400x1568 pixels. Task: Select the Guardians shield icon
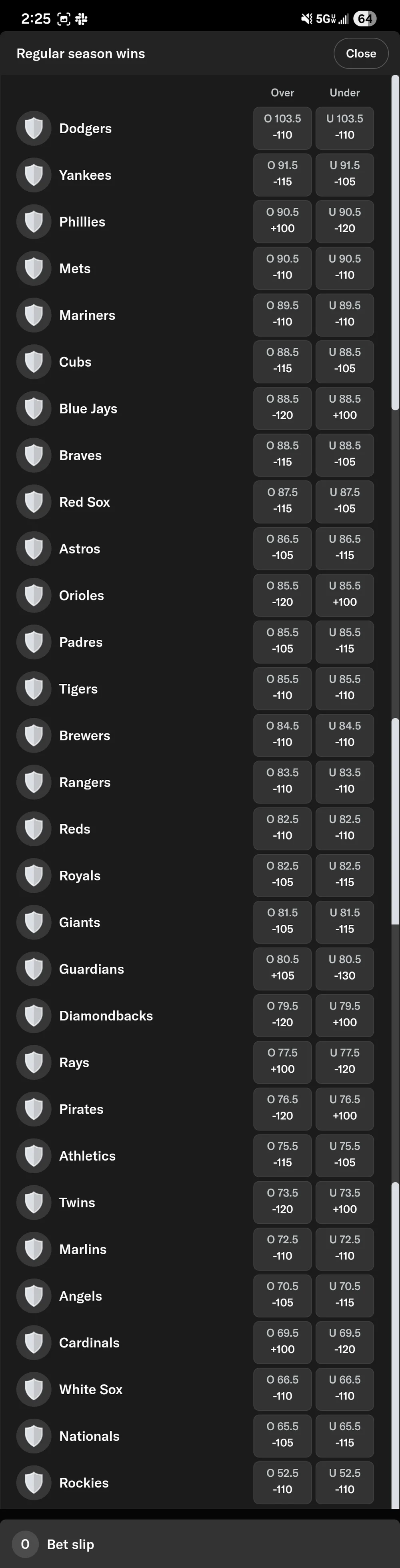pyautogui.click(x=34, y=968)
